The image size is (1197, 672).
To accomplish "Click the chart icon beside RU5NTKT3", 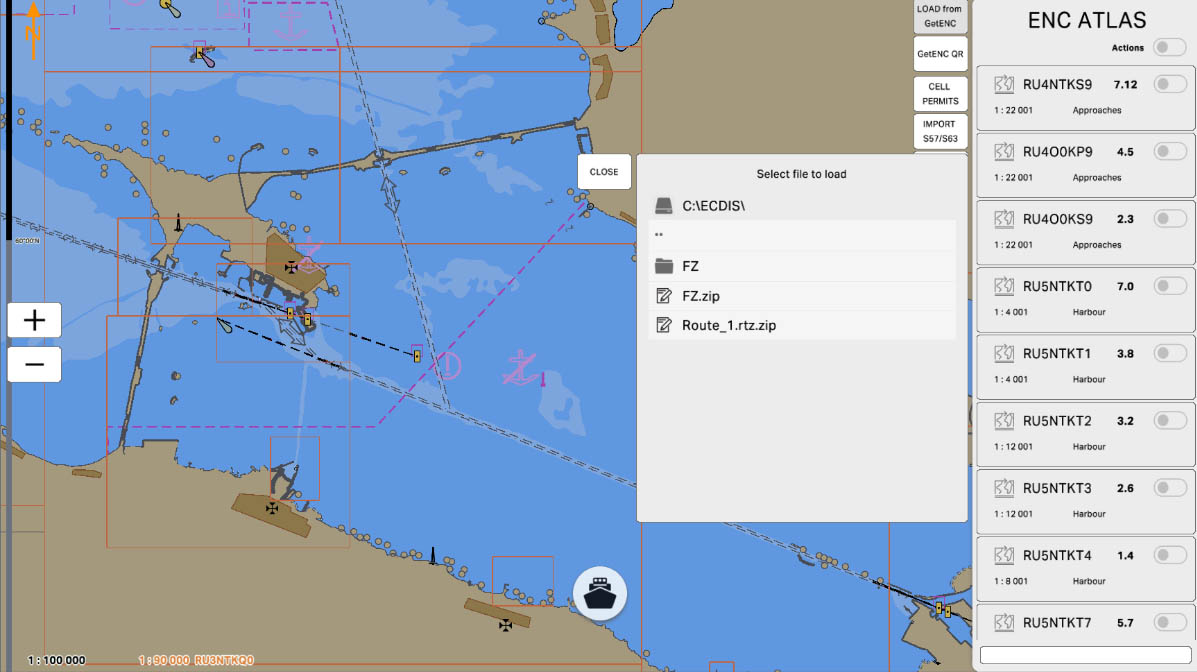I will tap(1005, 489).
